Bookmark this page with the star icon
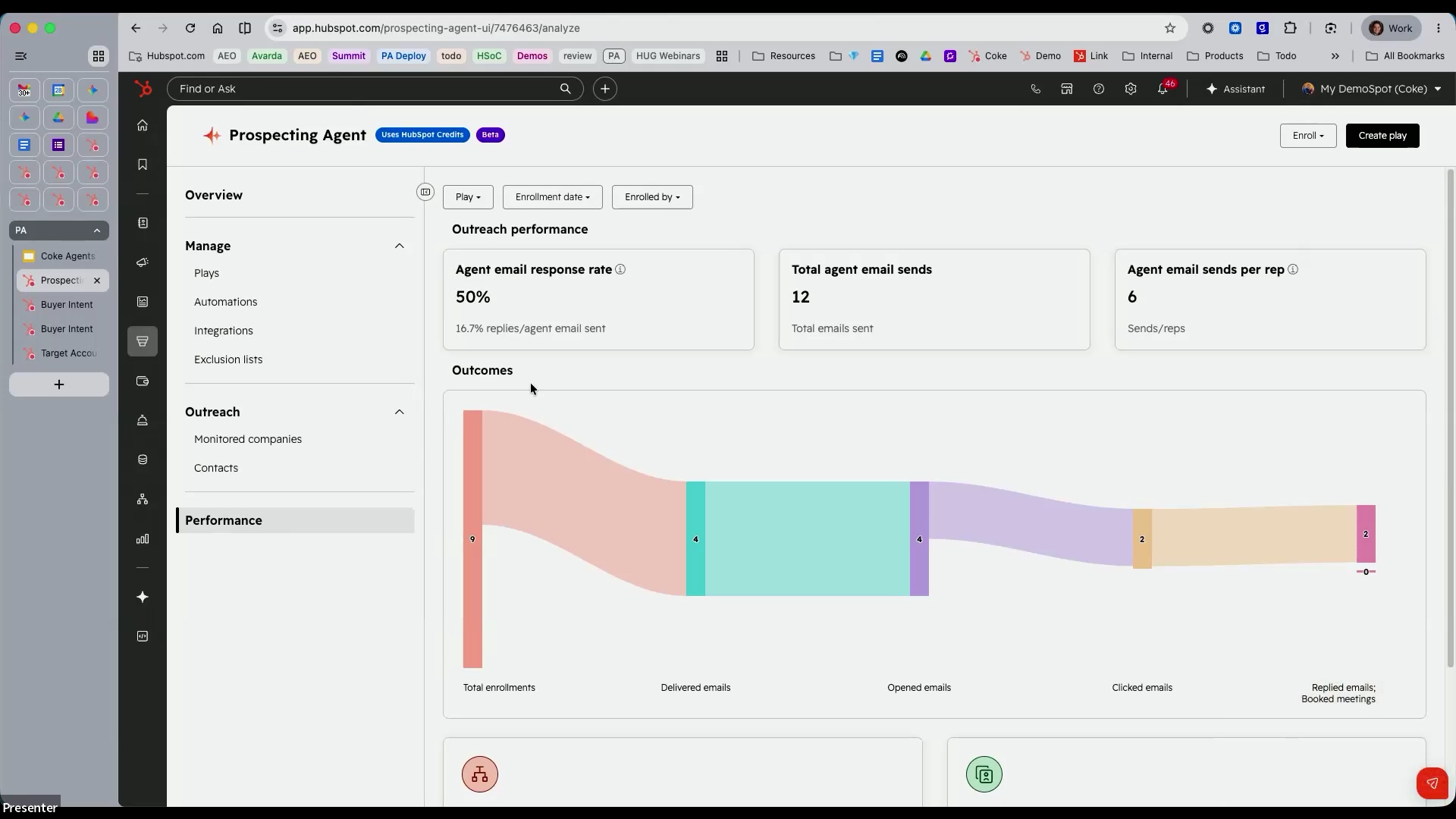Image resolution: width=1456 pixels, height=819 pixels. (1170, 28)
